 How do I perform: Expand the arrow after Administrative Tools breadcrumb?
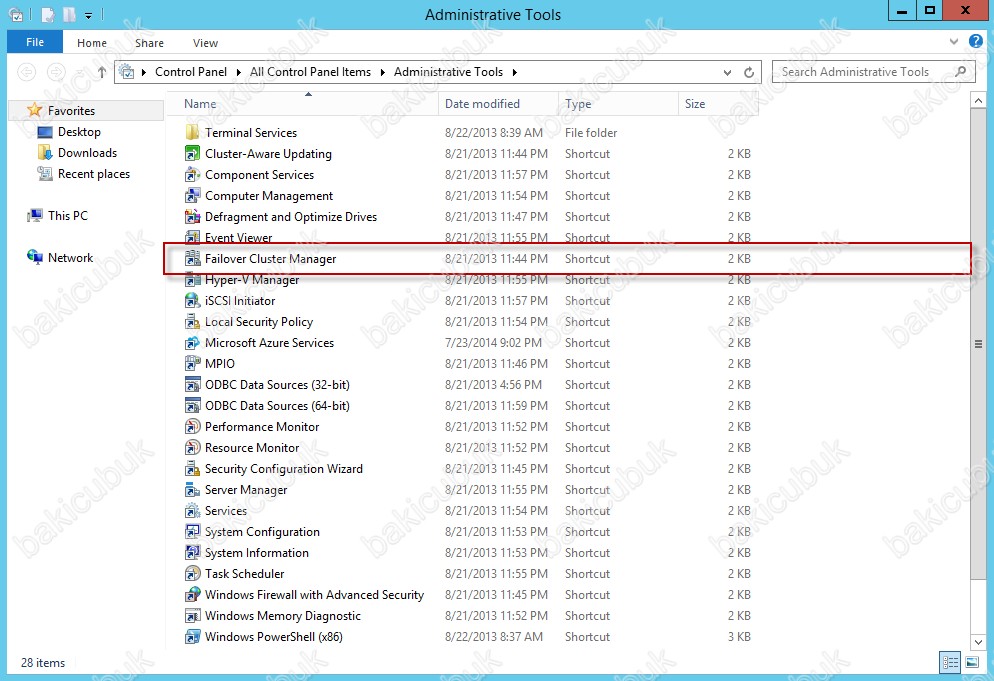pyautogui.click(x=515, y=72)
